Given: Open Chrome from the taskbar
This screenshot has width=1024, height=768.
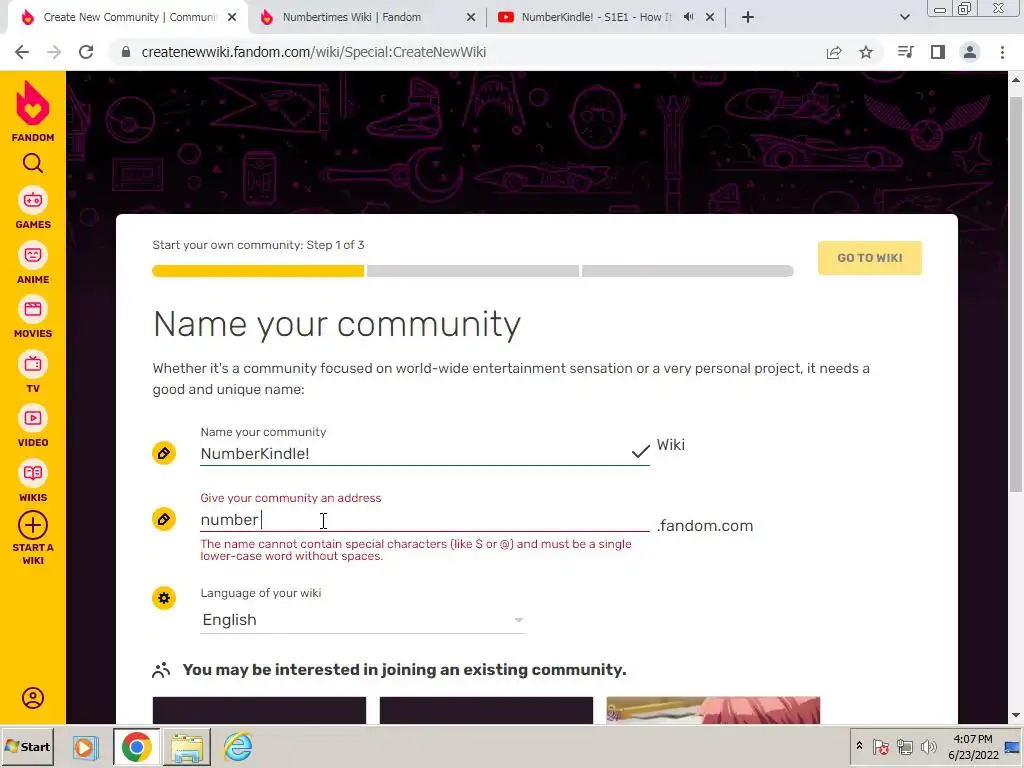Looking at the screenshot, I should [x=136, y=746].
